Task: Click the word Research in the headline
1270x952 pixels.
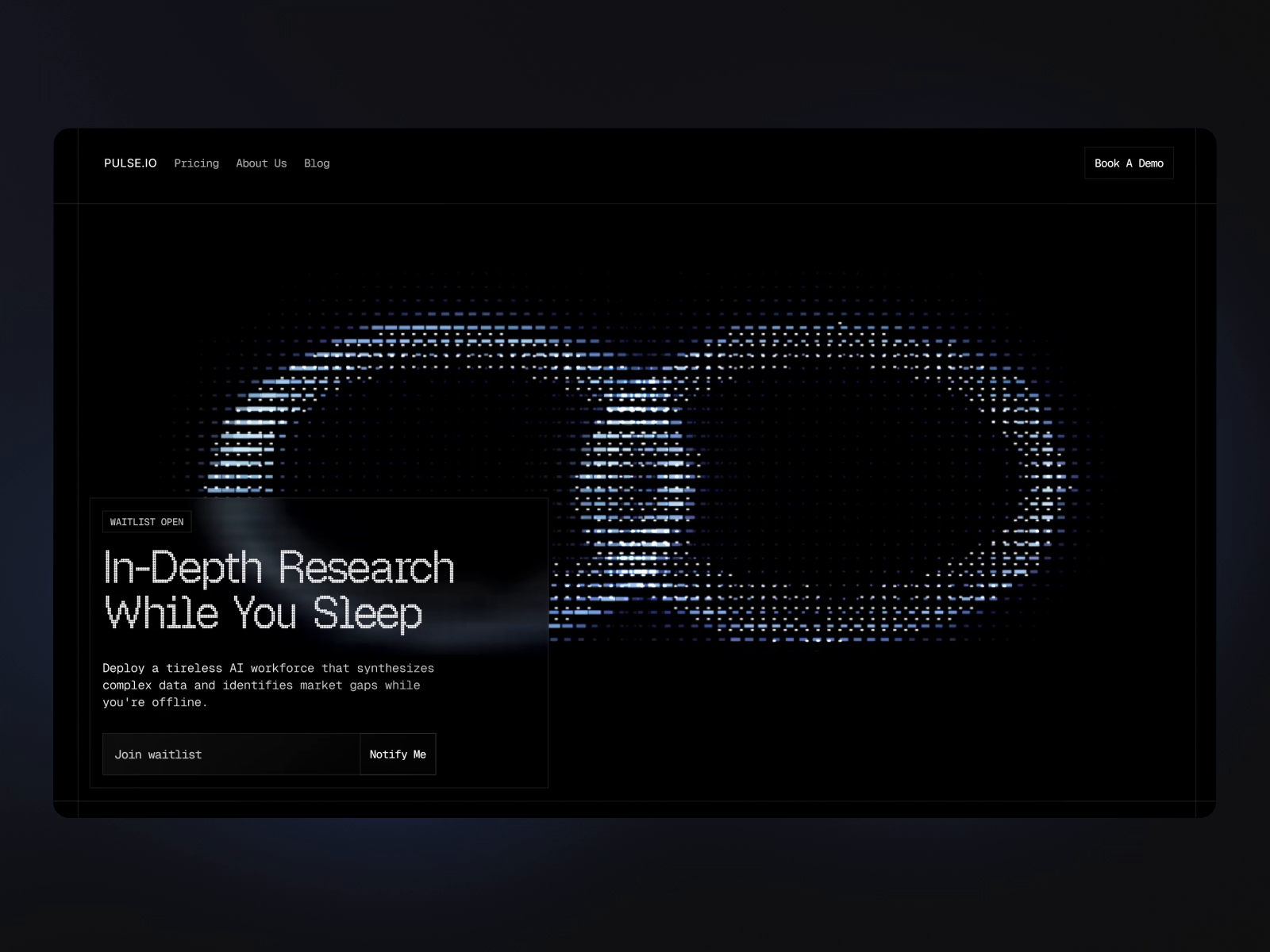Action: click(366, 568)
